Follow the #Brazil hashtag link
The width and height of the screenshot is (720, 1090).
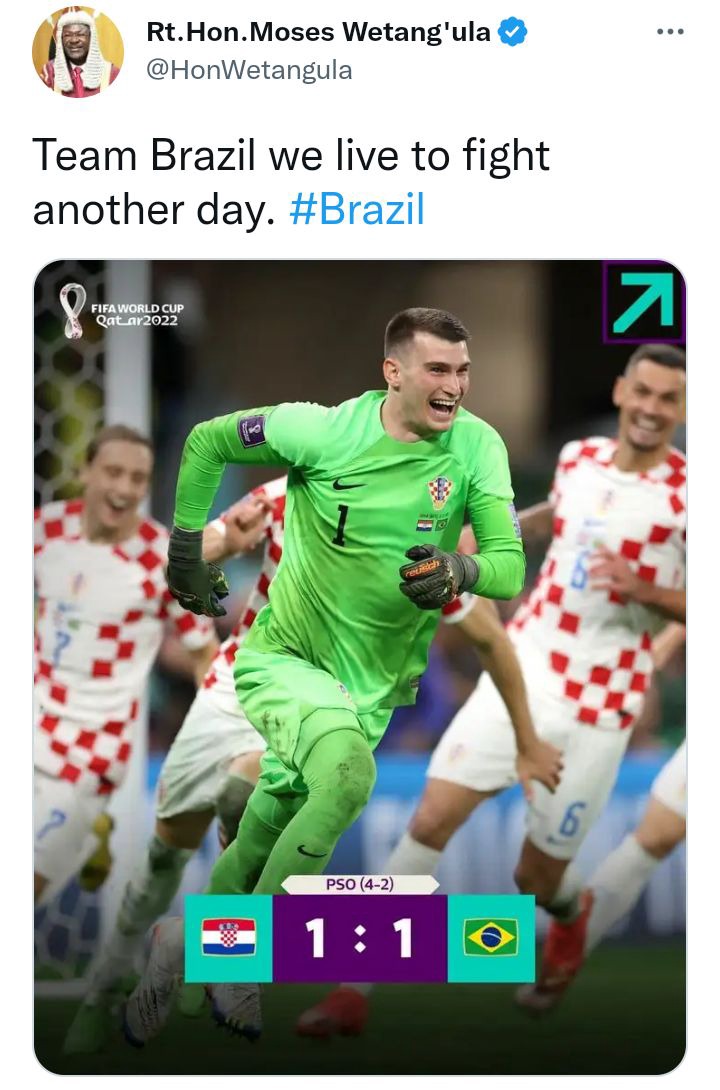[x=357, y=209]
